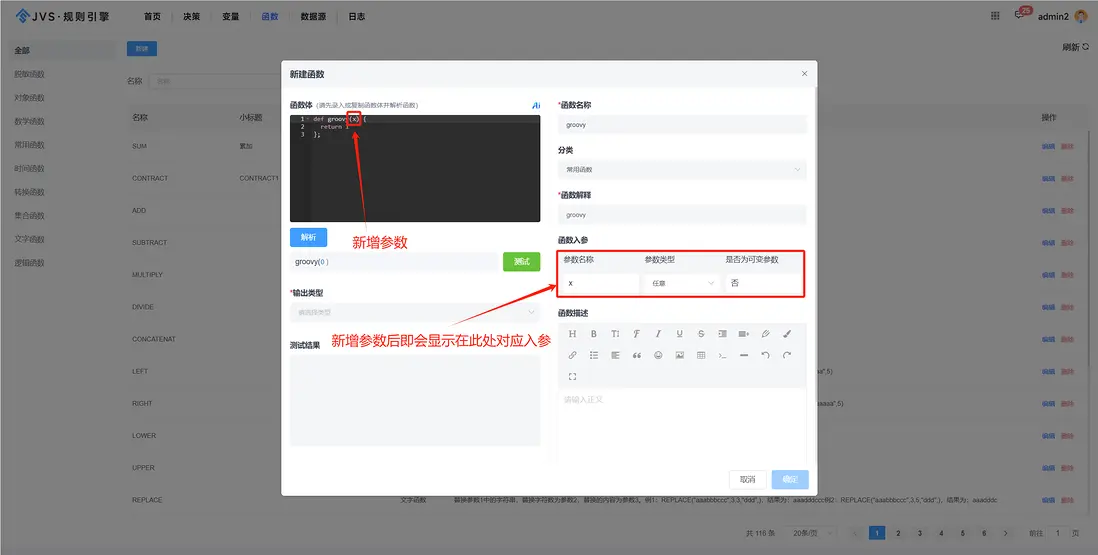The width and height of the screenshot is (1098, 555).
Task: Open the 决策 menu
Action: coord(191,17)
